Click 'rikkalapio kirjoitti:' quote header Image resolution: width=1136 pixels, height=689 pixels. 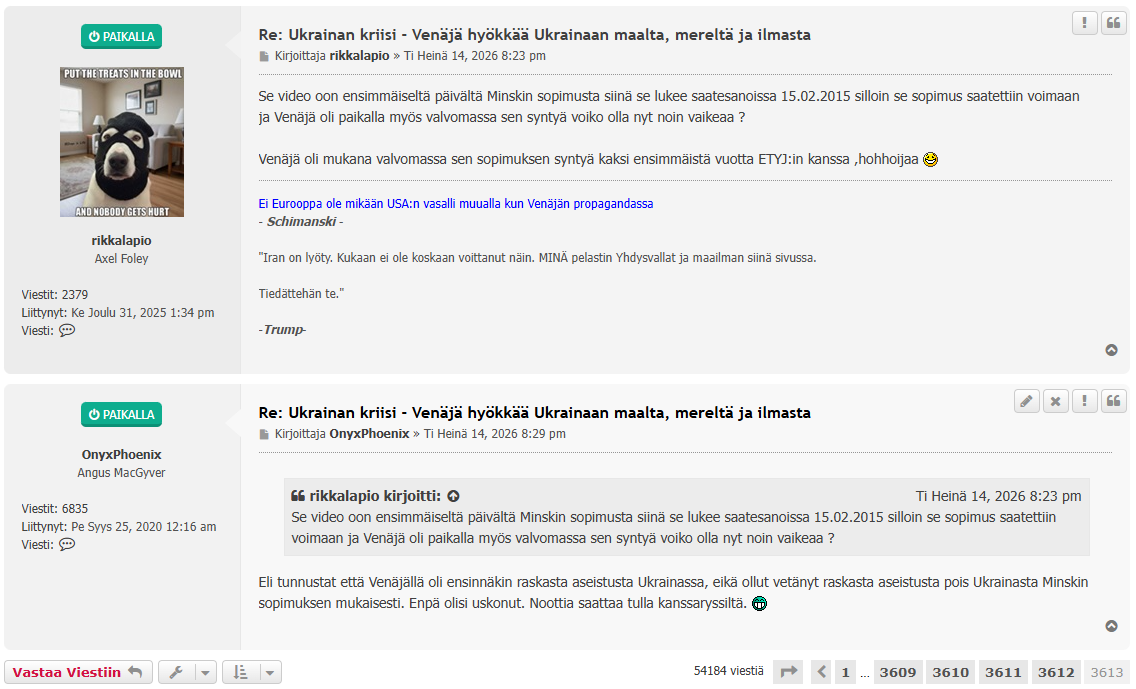tap(375, 496)
